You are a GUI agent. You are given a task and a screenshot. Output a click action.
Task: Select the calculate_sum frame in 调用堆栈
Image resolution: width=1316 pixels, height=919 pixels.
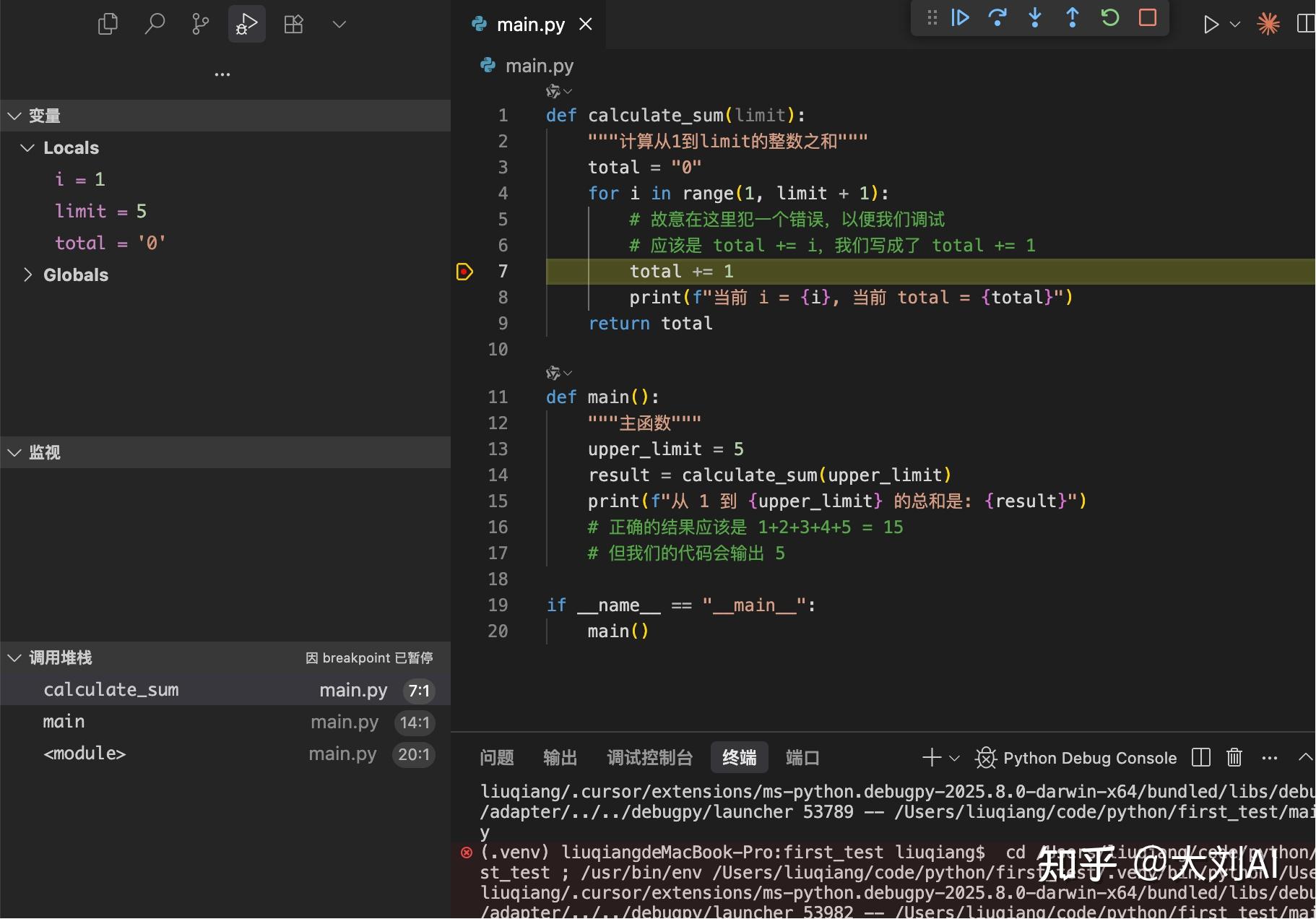pos(111,689)
